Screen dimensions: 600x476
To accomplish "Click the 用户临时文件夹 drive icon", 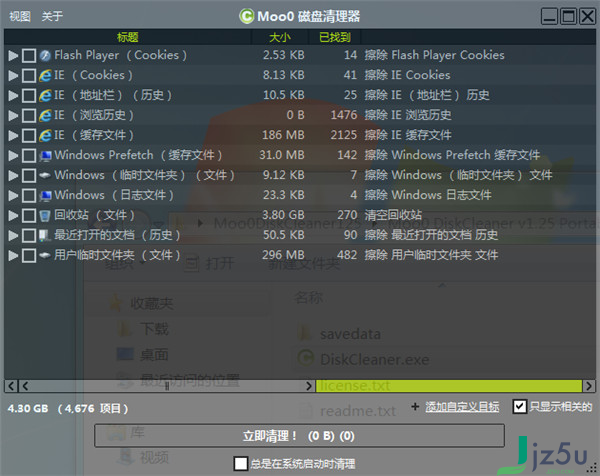I will click(x=45, y=255).
